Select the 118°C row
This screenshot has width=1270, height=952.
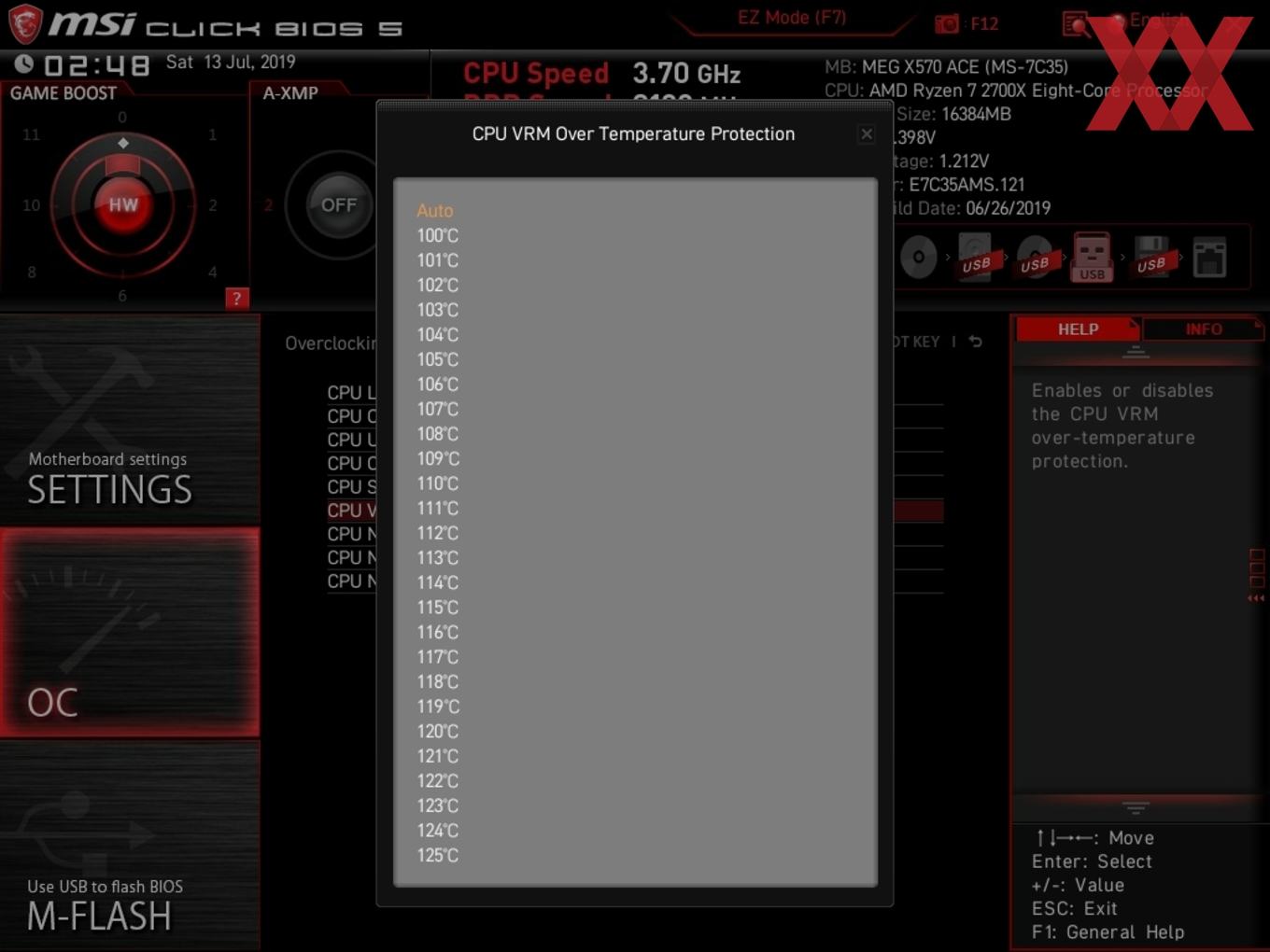(x=438, y=681)
